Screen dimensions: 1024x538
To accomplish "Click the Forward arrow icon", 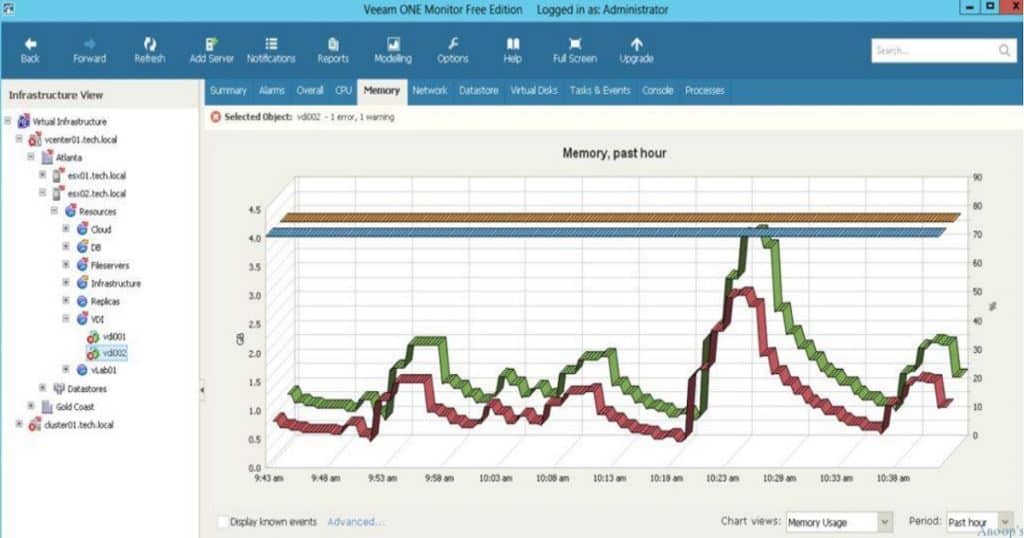I will tap(89, 44).
